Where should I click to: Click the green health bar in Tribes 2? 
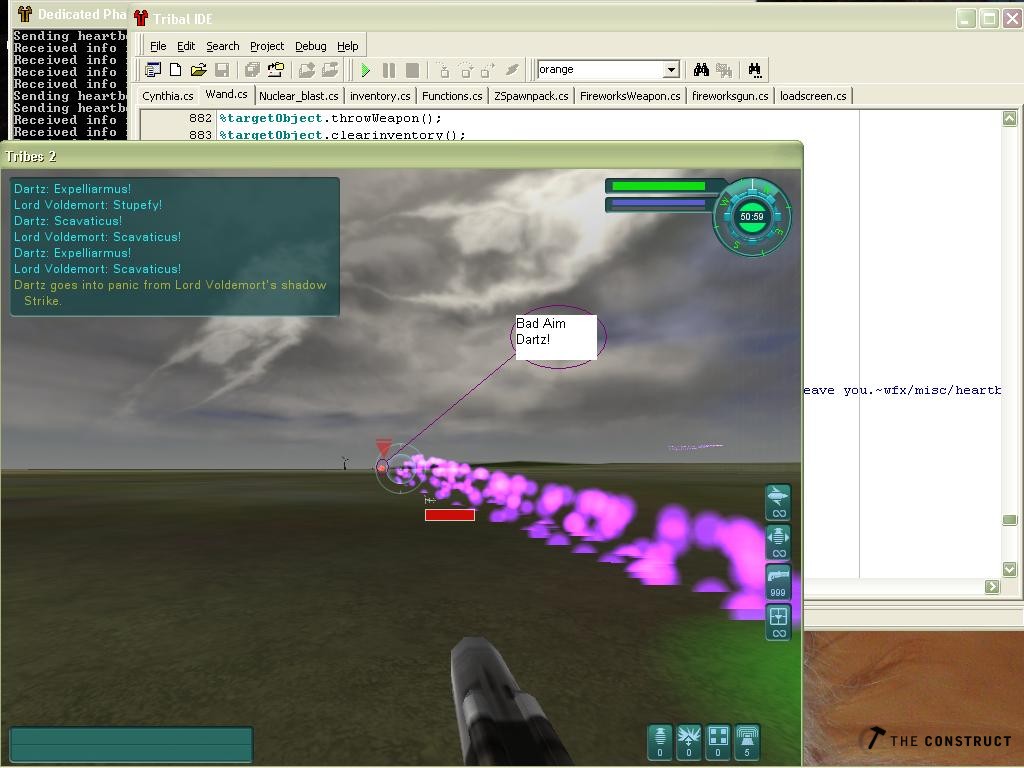pyautogui.click(x=658, y=186)
